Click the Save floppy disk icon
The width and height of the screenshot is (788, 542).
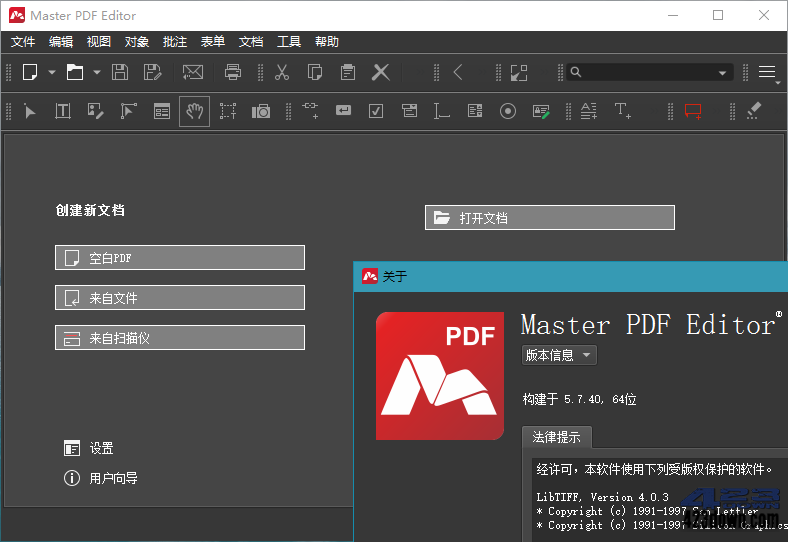[x=120, y=72]
